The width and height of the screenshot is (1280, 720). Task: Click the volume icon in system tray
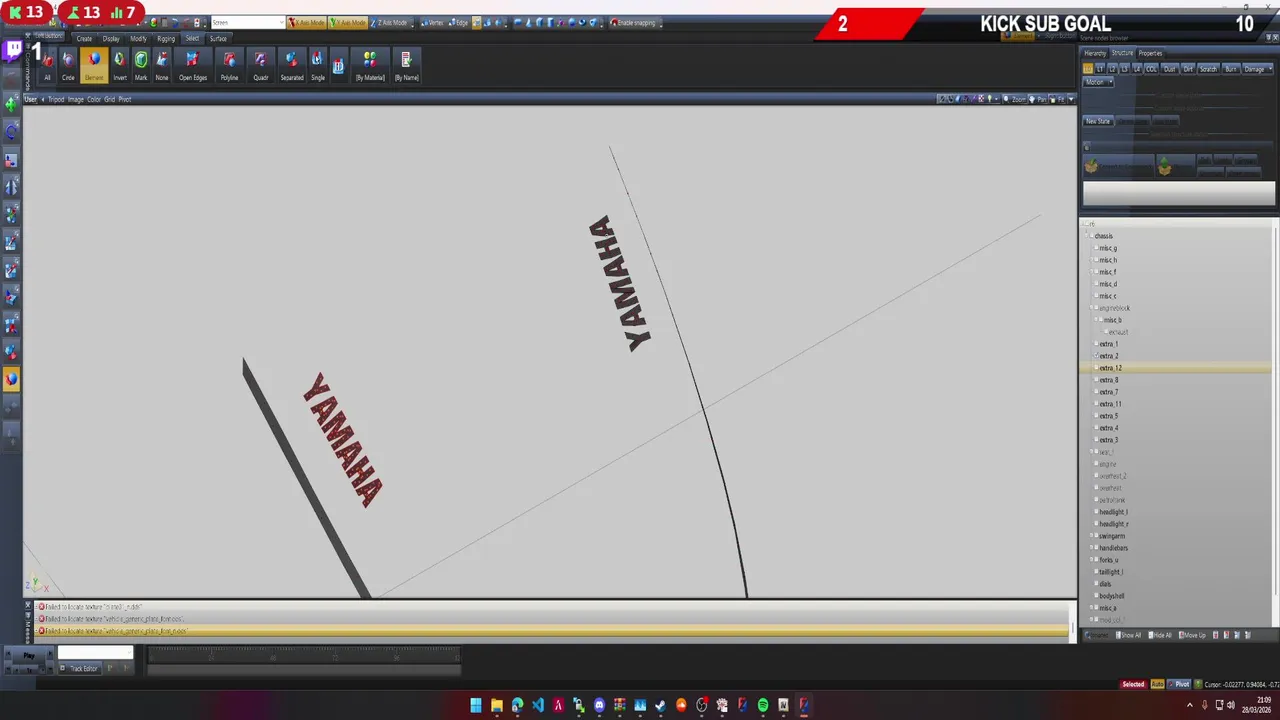(x=1231, y=705)
